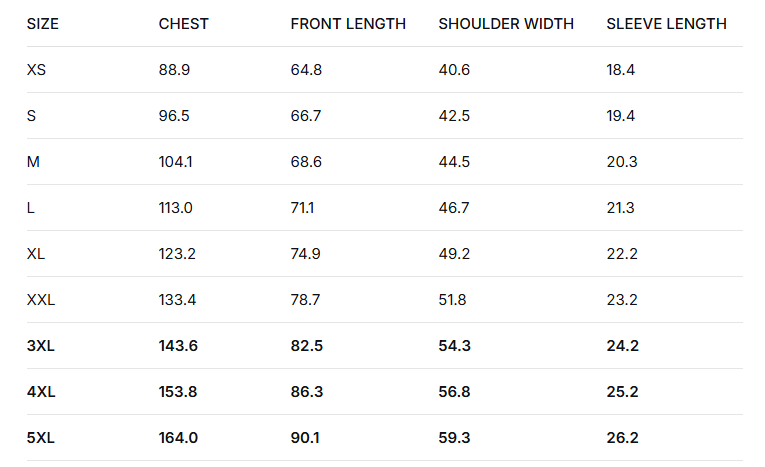Click the XS size row label
765x467 pixels.
(36, 70)
